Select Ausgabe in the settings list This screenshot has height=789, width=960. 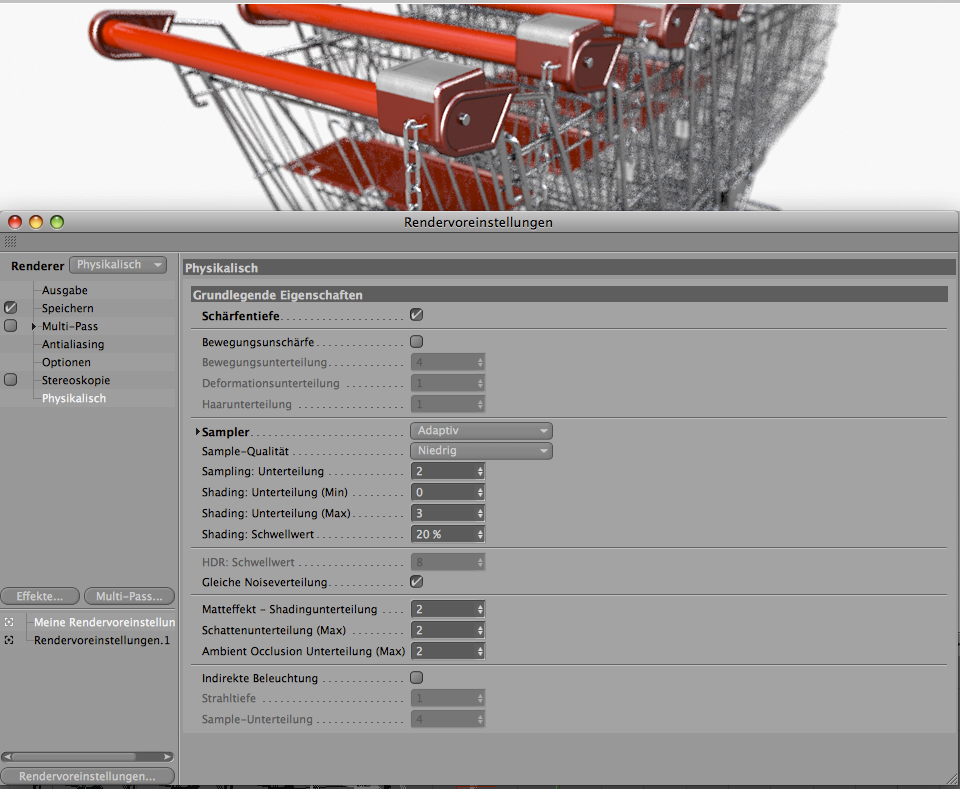click(x=64, y=290)
